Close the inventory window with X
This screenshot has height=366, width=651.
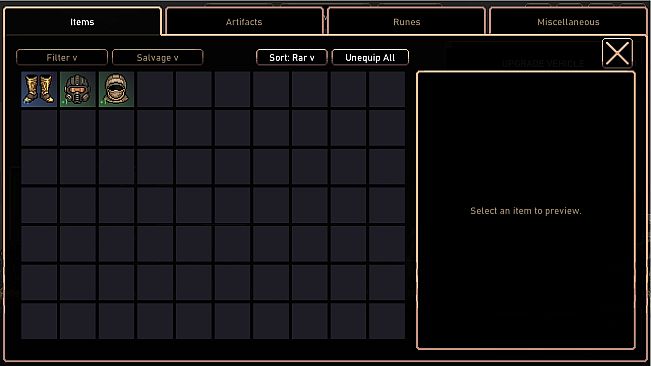tap(617, 53)
